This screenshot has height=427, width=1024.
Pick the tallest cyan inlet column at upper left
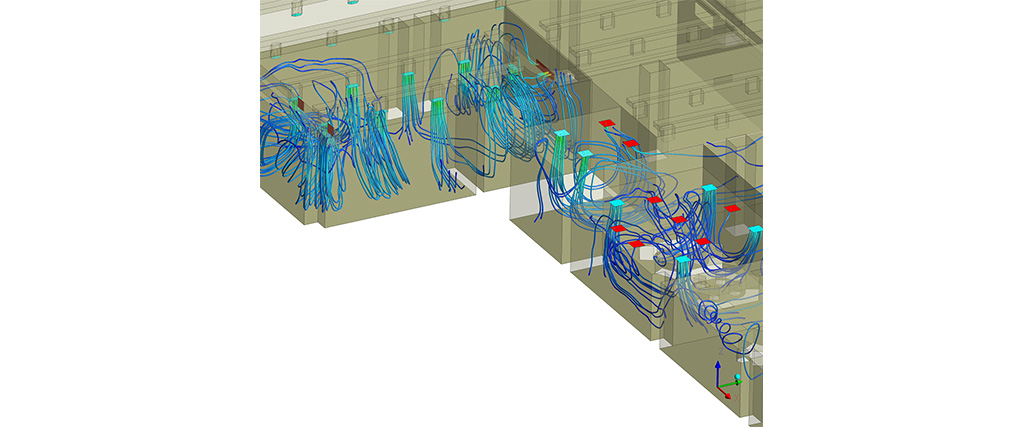[x=408, y=78]
